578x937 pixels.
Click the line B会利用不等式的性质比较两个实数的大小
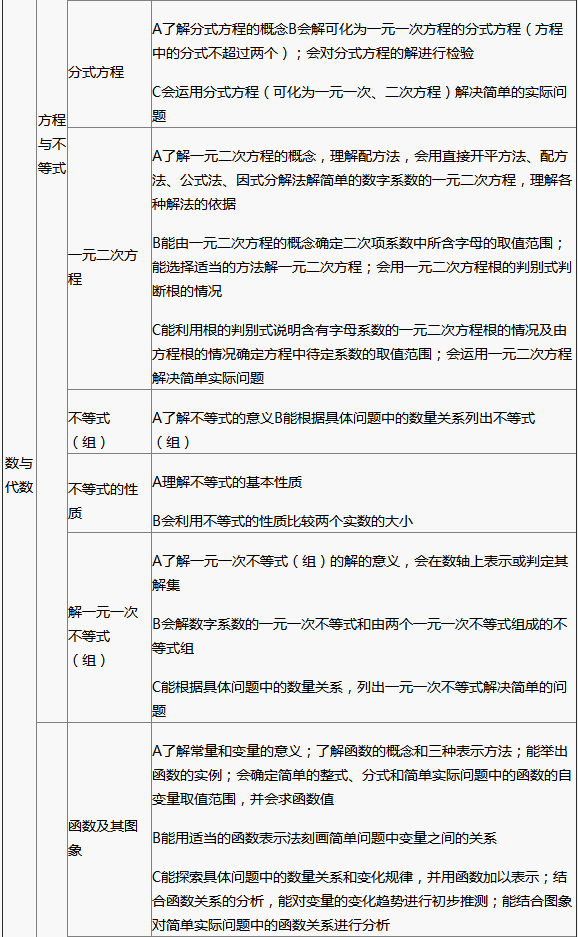(x=283, y=521)
